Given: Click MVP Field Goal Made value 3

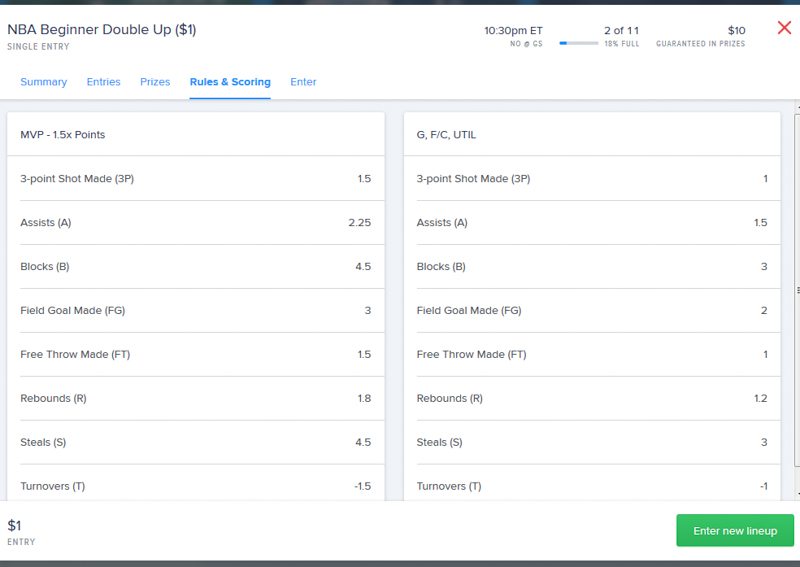Looking at the screenshot, I should pos(367,310).
